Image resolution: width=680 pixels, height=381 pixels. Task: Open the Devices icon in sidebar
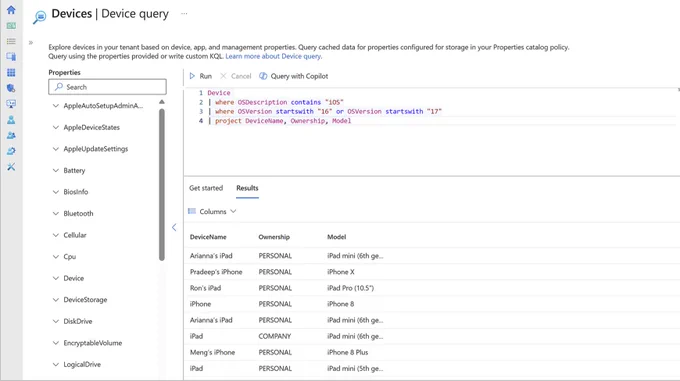click(x=11, y=57)
